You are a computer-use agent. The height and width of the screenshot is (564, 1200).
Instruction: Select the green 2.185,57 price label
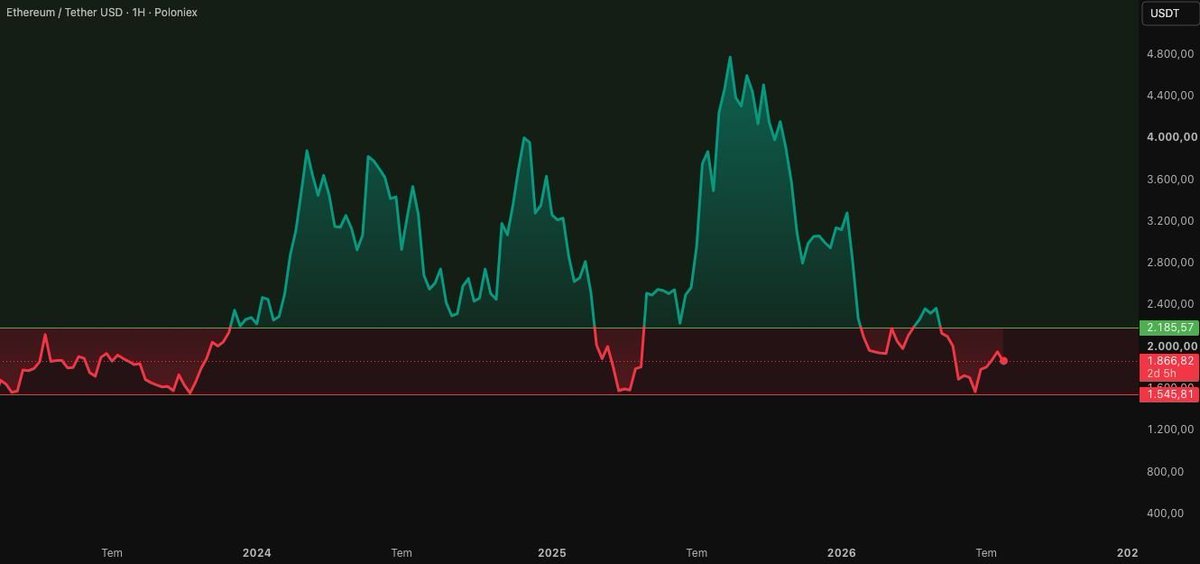[x=1167, y=328]
